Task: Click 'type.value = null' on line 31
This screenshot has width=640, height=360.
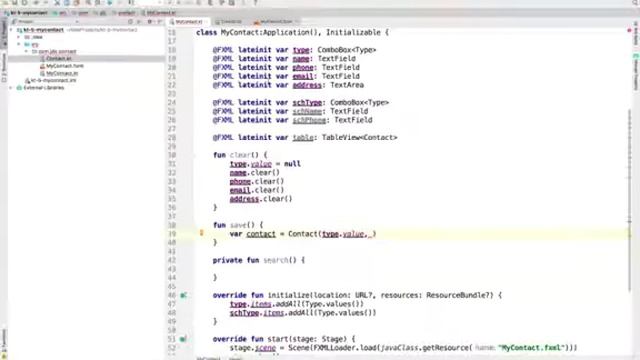Action: point(265,164)
